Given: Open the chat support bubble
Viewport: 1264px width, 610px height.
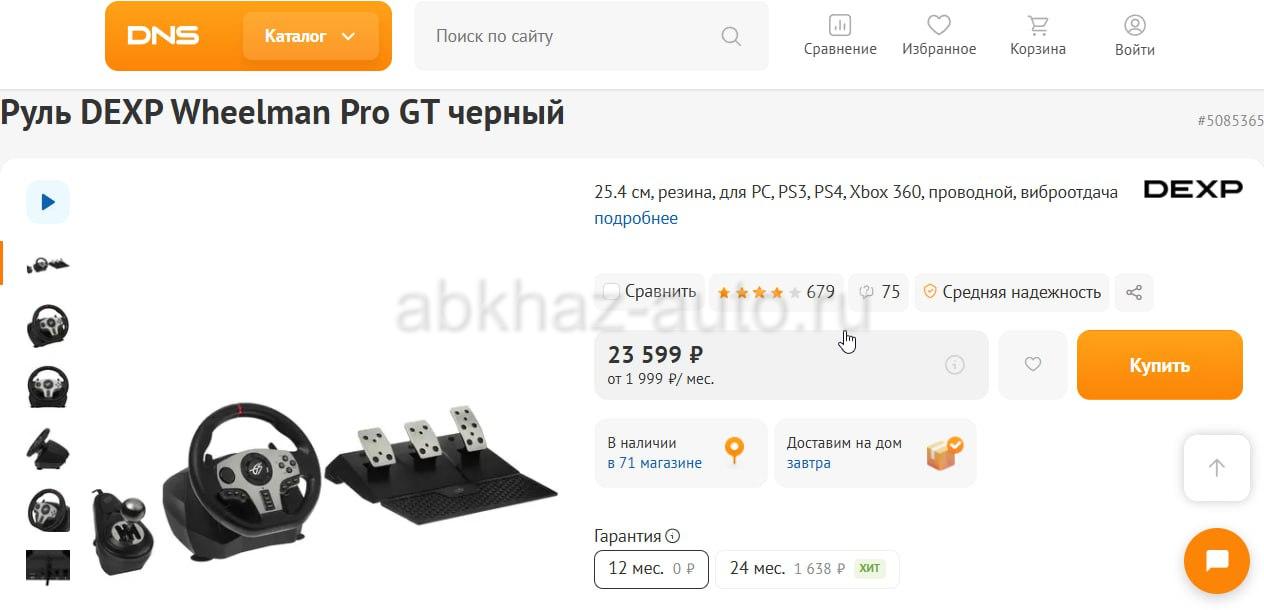Looking at the screenshot, I should (x=1217, y=561).
